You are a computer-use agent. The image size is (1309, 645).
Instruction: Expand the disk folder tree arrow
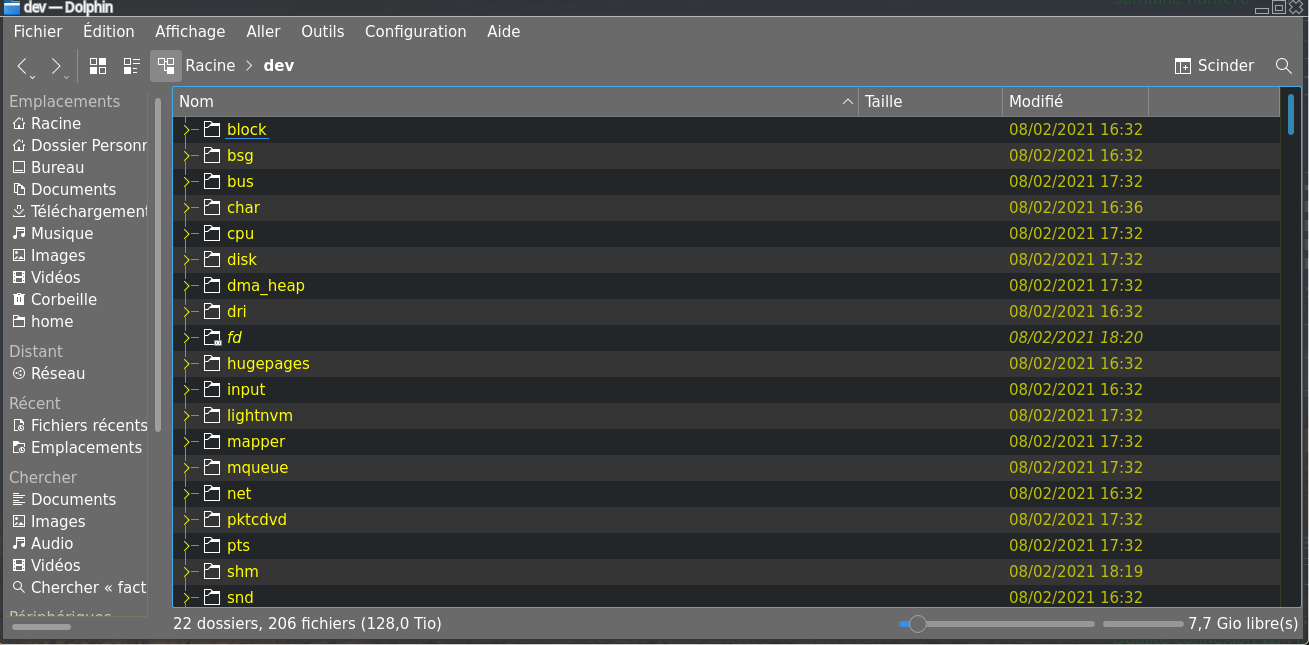(186, 260)
